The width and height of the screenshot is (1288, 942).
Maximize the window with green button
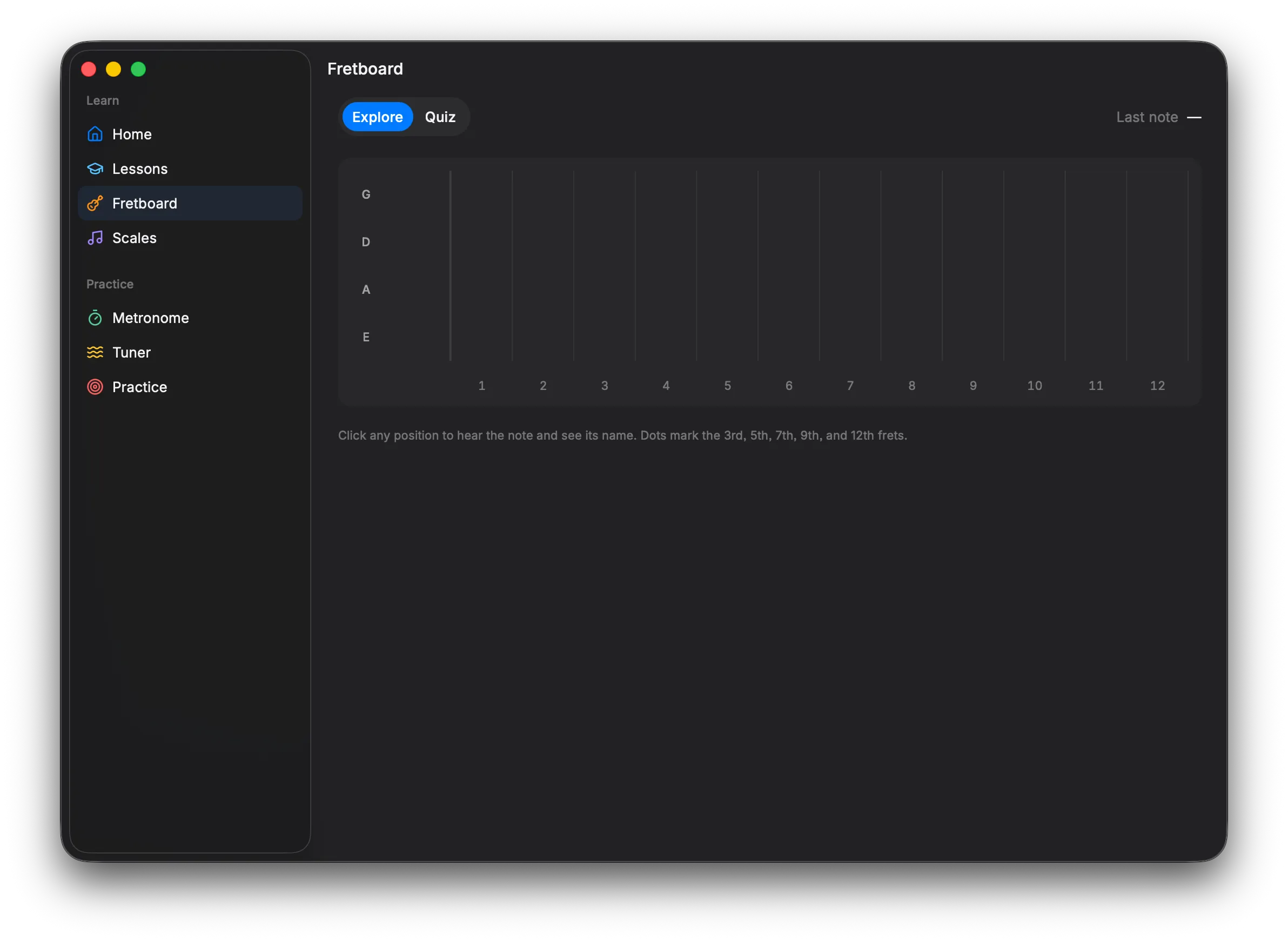click(139, 70)
